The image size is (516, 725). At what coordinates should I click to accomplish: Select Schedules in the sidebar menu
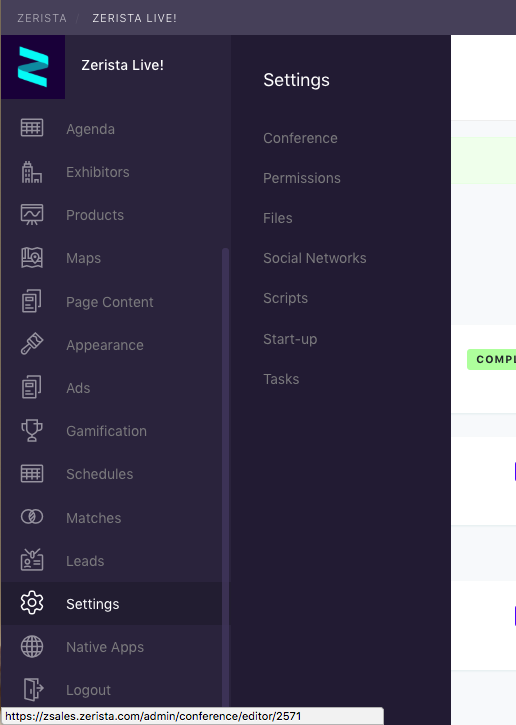99,474
